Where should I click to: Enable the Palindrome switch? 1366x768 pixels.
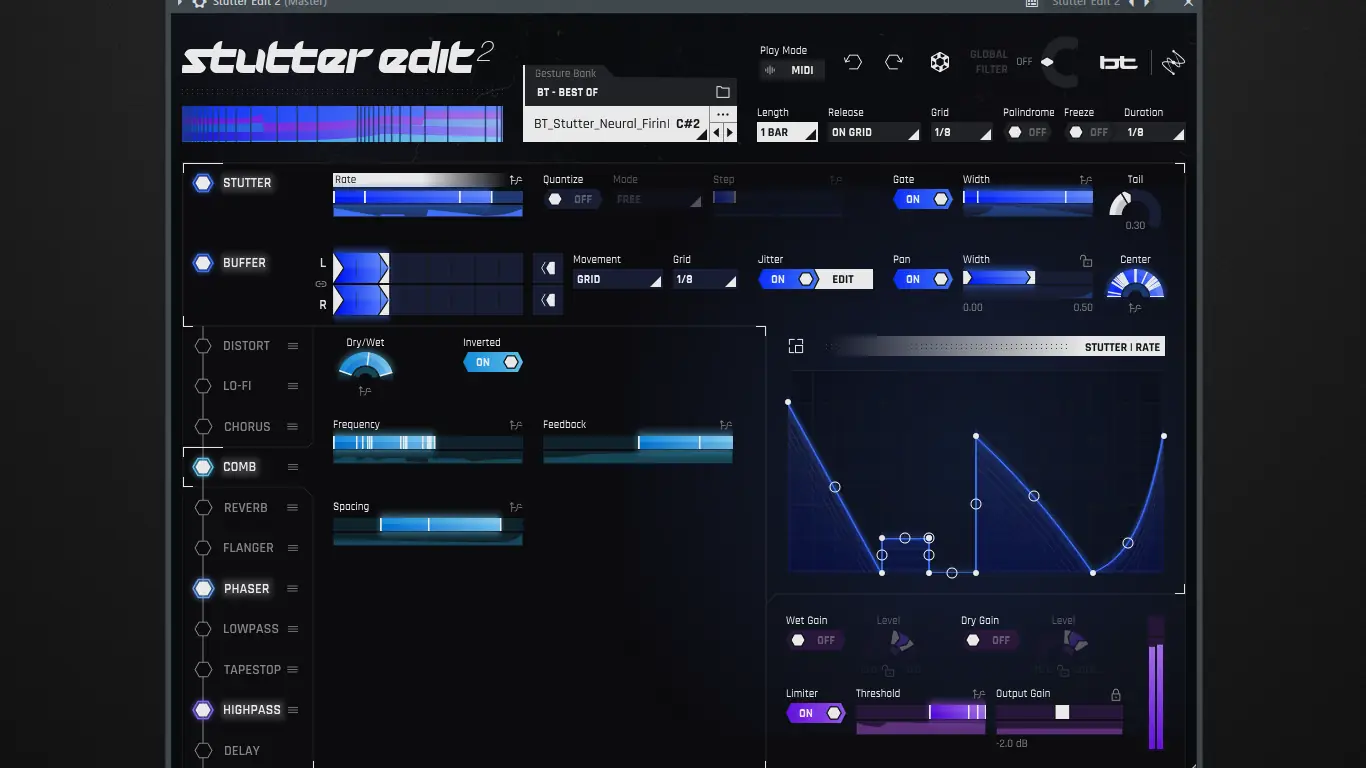click(1028, 132)
